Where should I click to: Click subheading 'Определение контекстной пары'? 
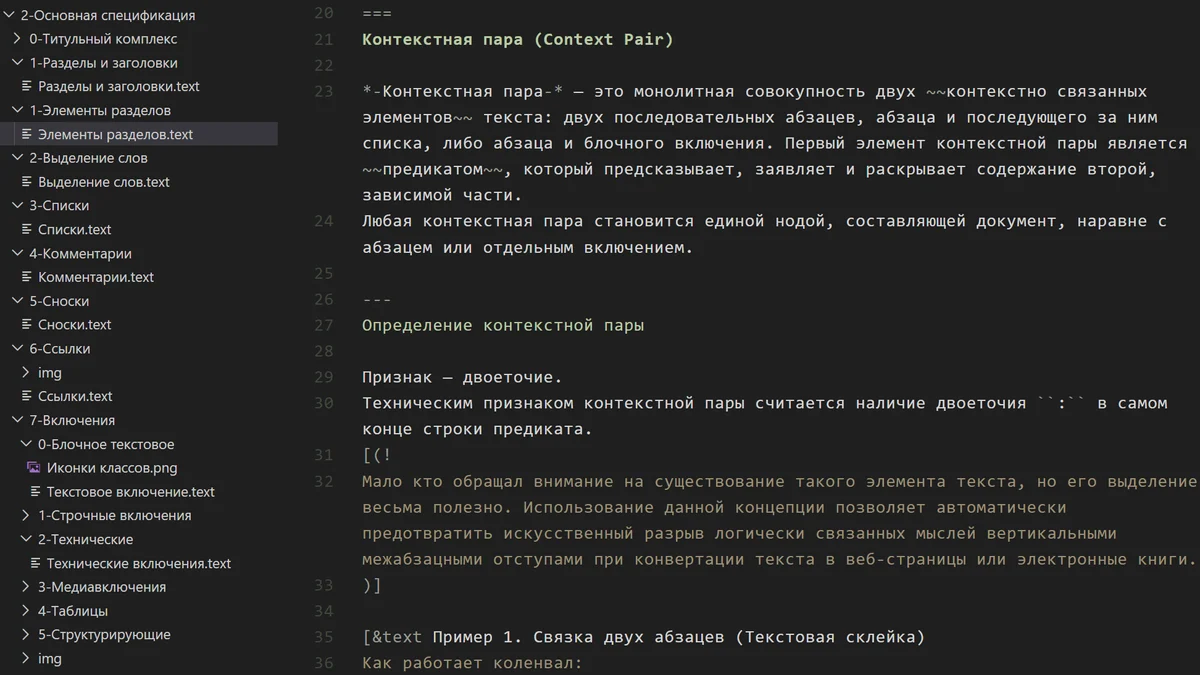pos(503,325)
